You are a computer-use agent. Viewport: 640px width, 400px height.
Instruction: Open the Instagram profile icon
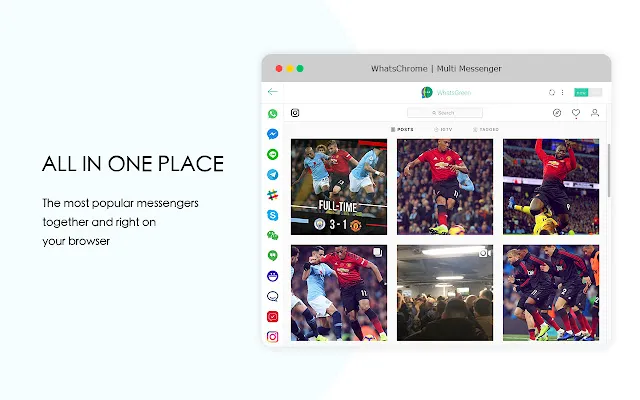pyautogui.click(x=595, y=113)
